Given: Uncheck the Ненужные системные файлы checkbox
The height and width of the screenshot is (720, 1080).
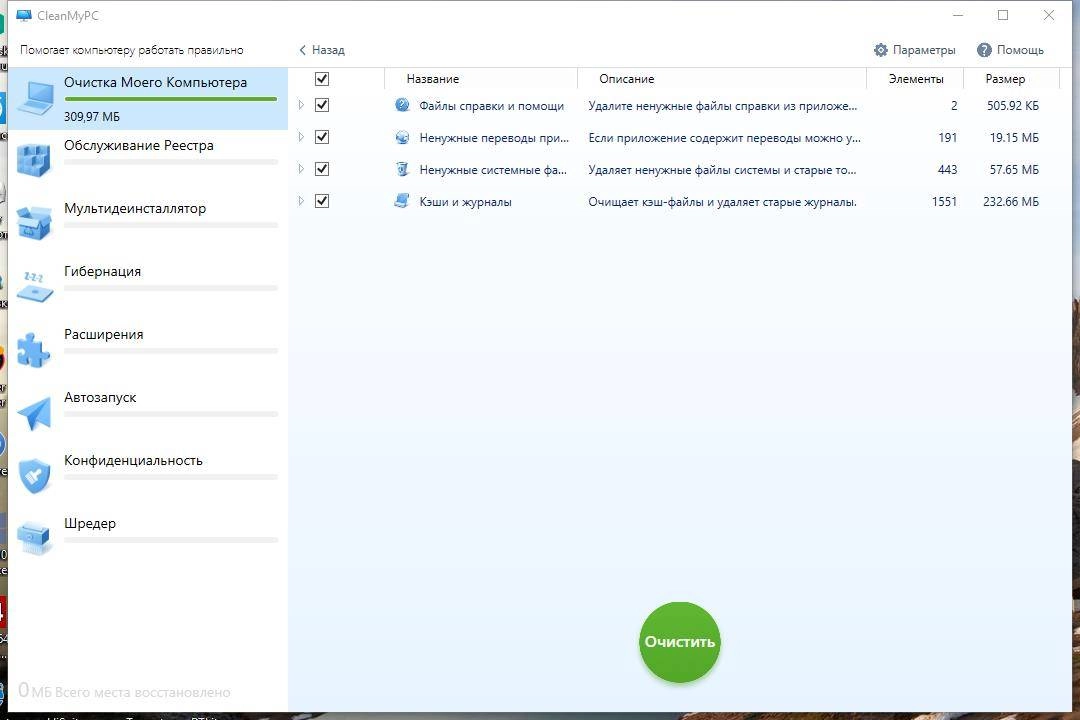Looking at the screenshot, I should coord(322,169).
